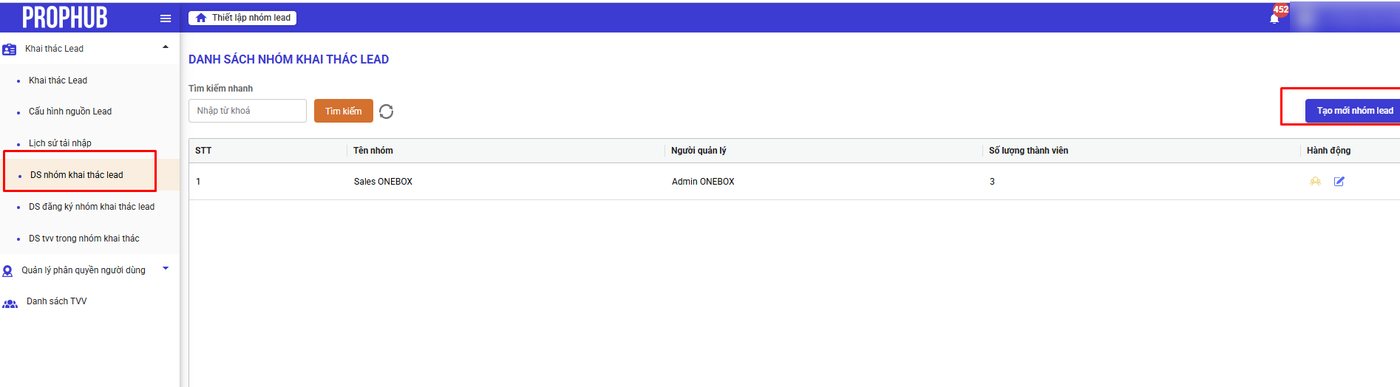Click the Tìm kiếm nhanh label

tap(221, 88)
